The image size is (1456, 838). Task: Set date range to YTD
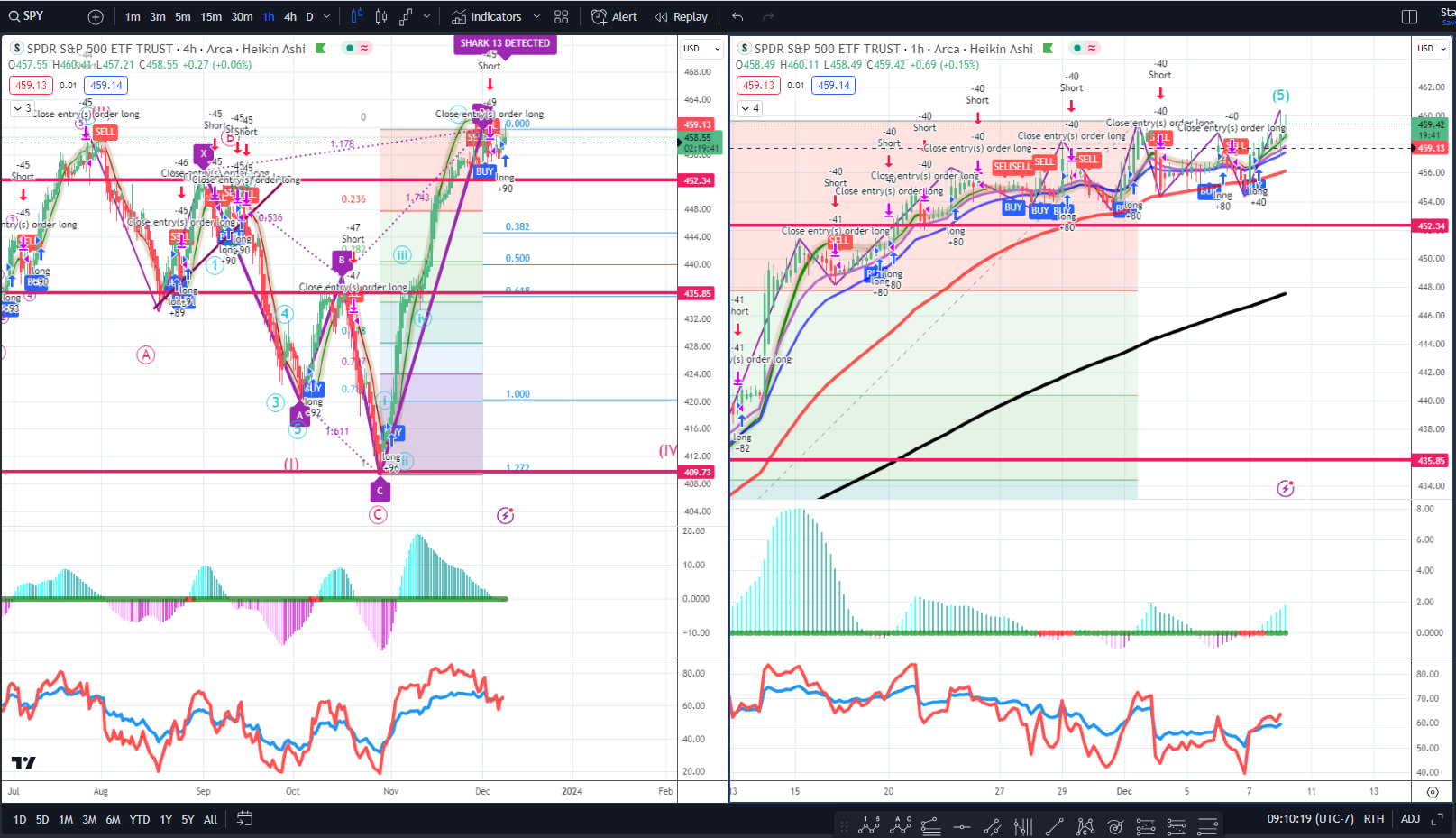(140, 819)
